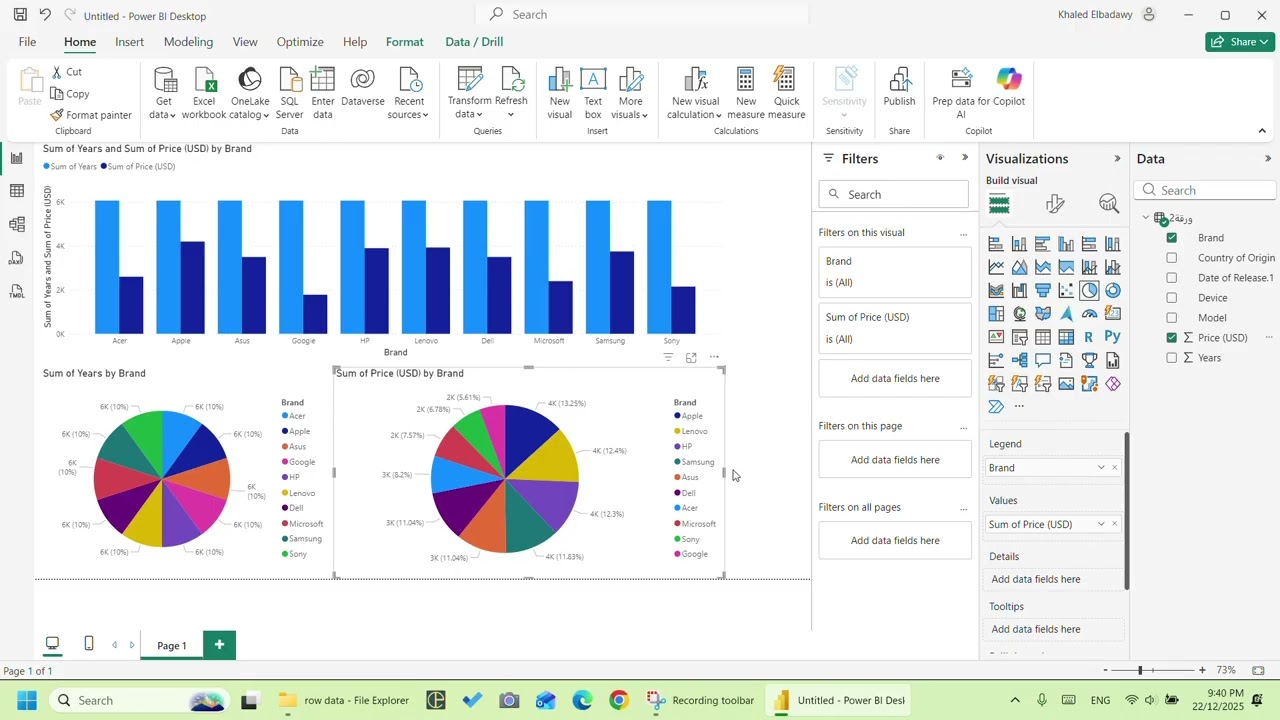
Task: Select the Gauge visual
Action: tap(1089, 314)
